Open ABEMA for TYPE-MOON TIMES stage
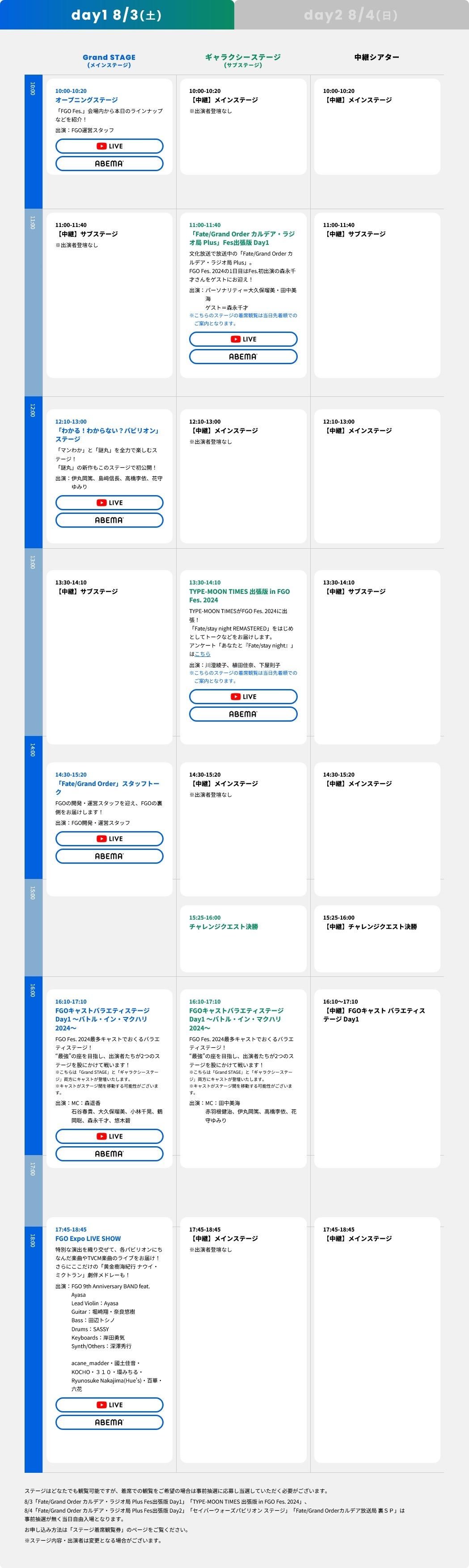 pyautogui.click(x=243, y=714)
